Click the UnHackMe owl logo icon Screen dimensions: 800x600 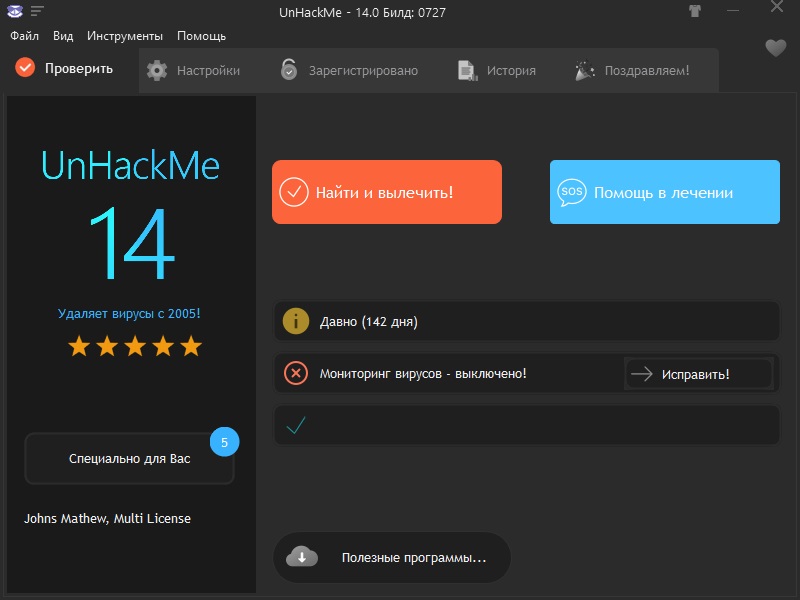pos(15,12)
